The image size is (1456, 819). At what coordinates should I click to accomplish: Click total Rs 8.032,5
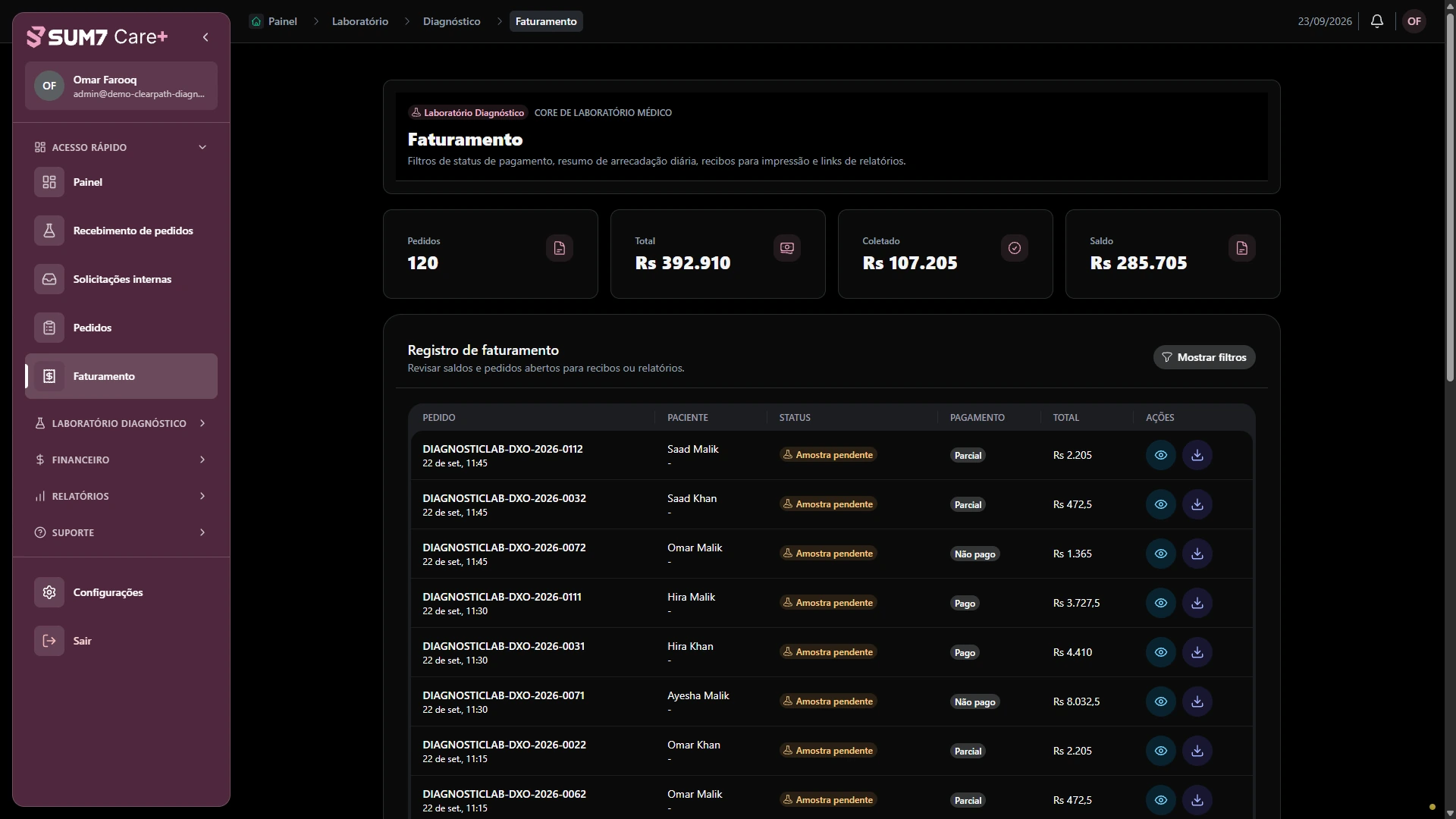[x=1076, y=701]
